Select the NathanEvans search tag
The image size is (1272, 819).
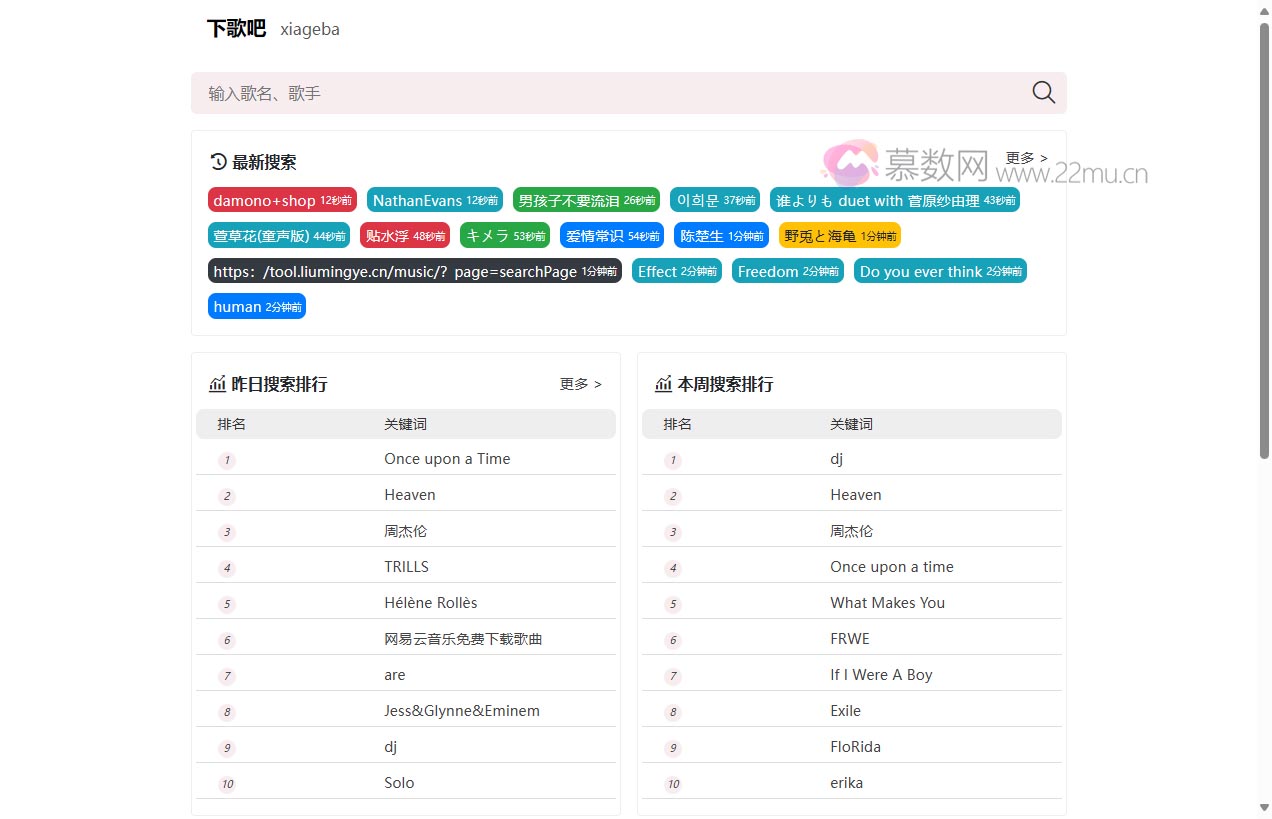(x=434, y=200)
